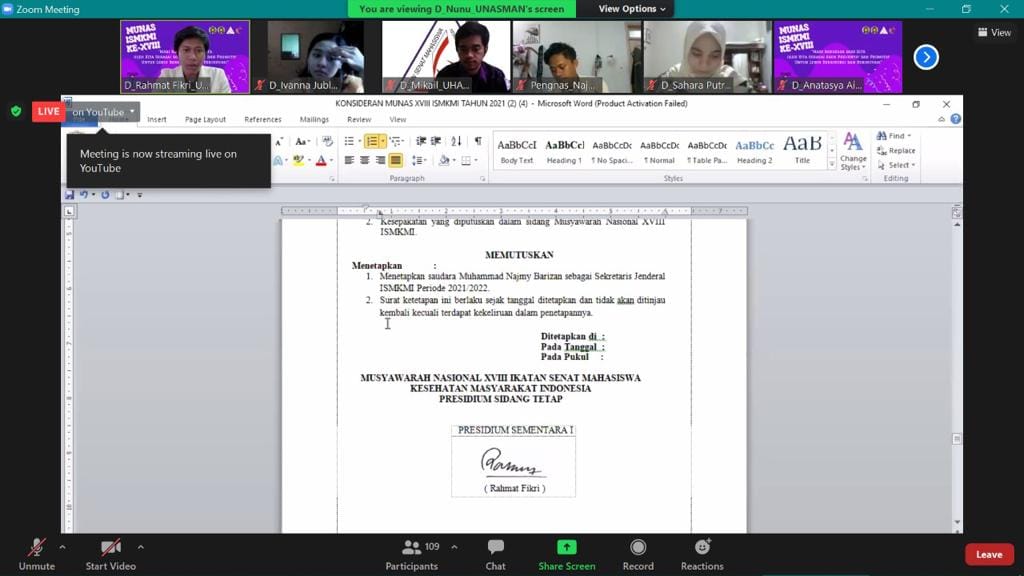The image size is (1024, 576).
Task: Switch to the References tab in Word
Action: click(263, 119)
